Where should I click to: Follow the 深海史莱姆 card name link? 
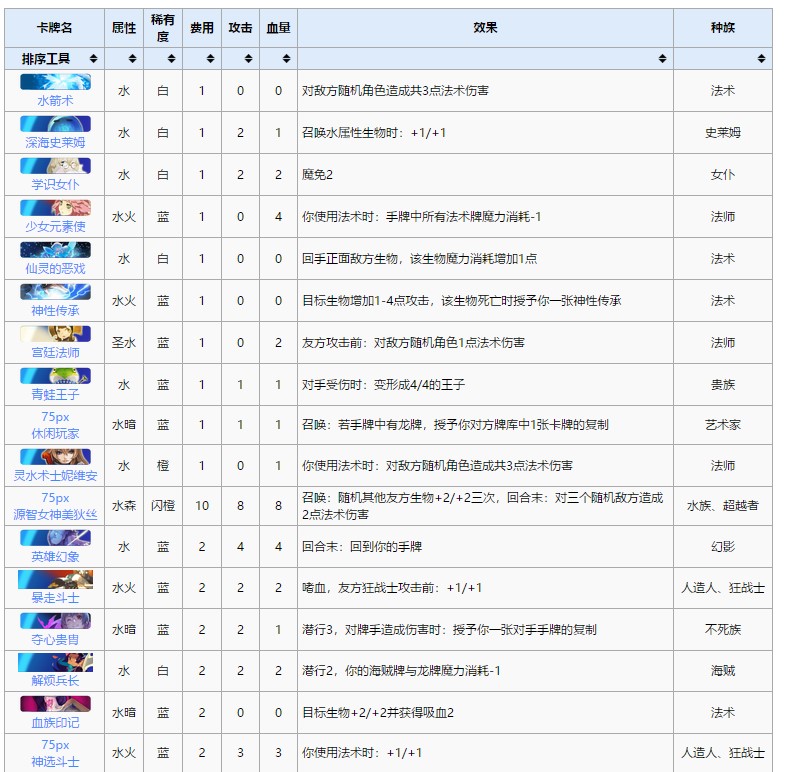55,142
